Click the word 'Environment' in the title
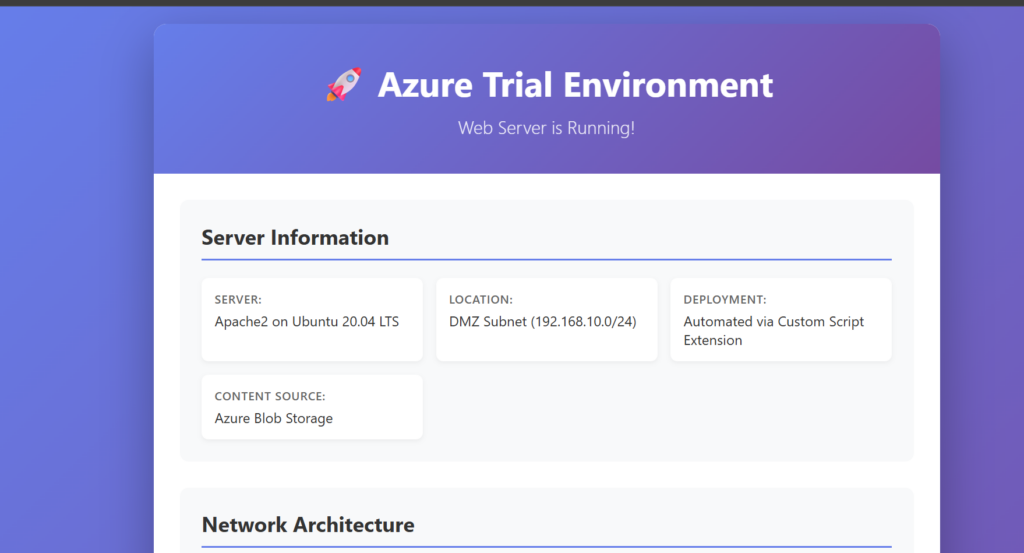1024x553 pixels. (x=668, y=85)
